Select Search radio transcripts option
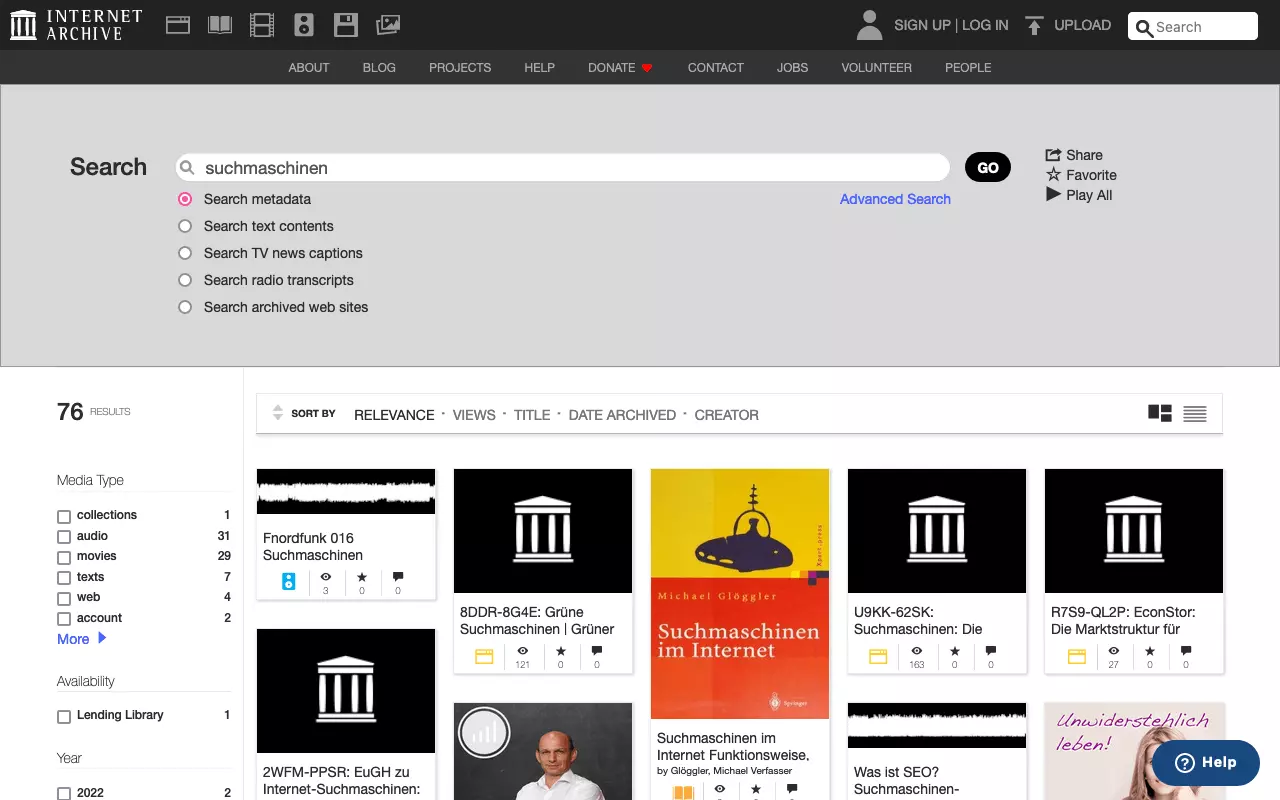This screenshot has height=800, width=1280. click(x=185, y=280)
